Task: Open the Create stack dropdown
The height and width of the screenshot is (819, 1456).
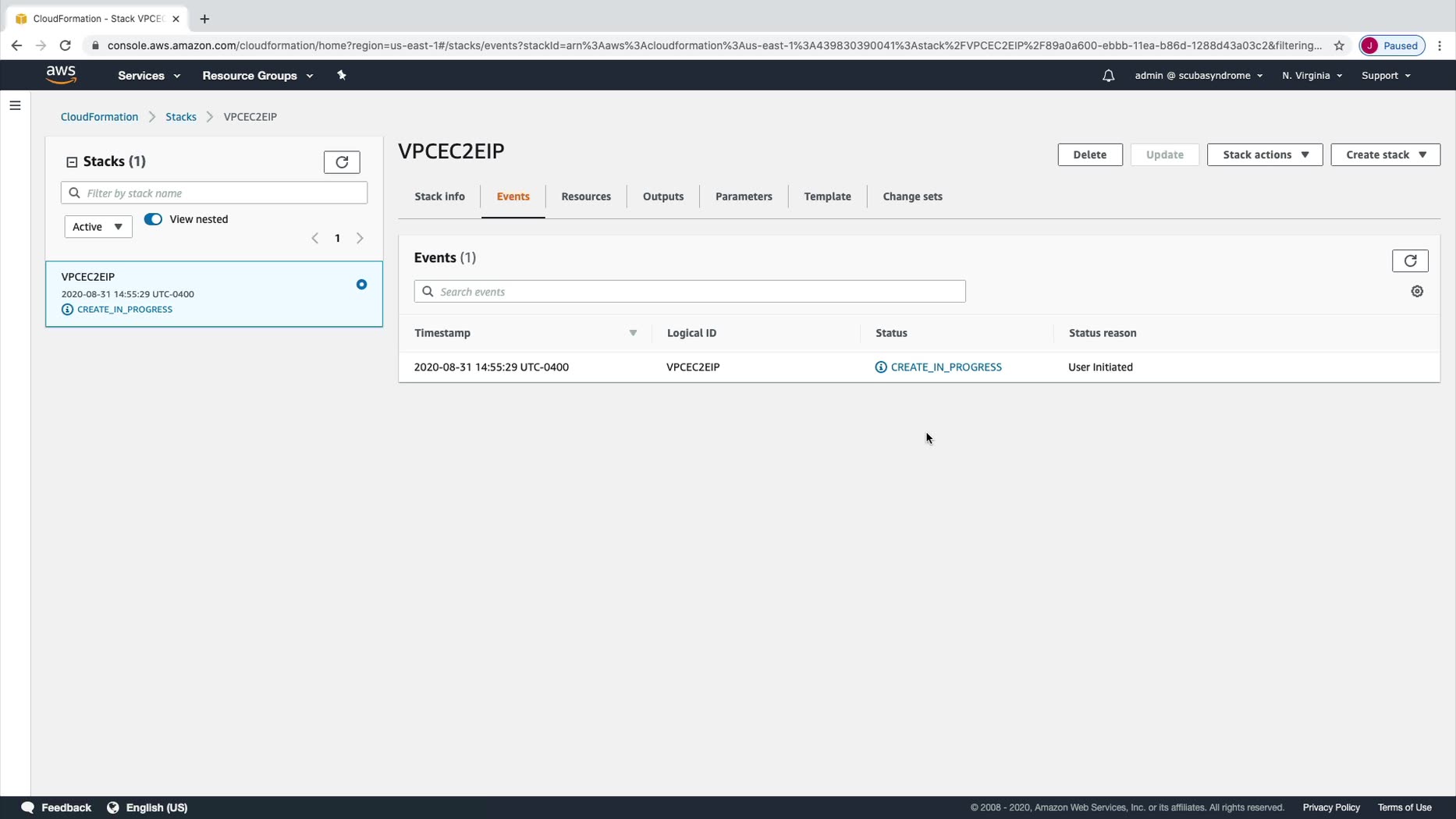Action: click(x=1385, y=154)
